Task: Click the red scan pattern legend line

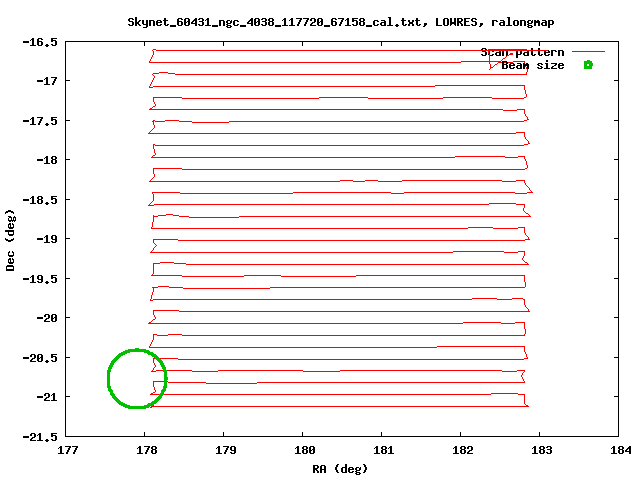Action: click(588, 52)
